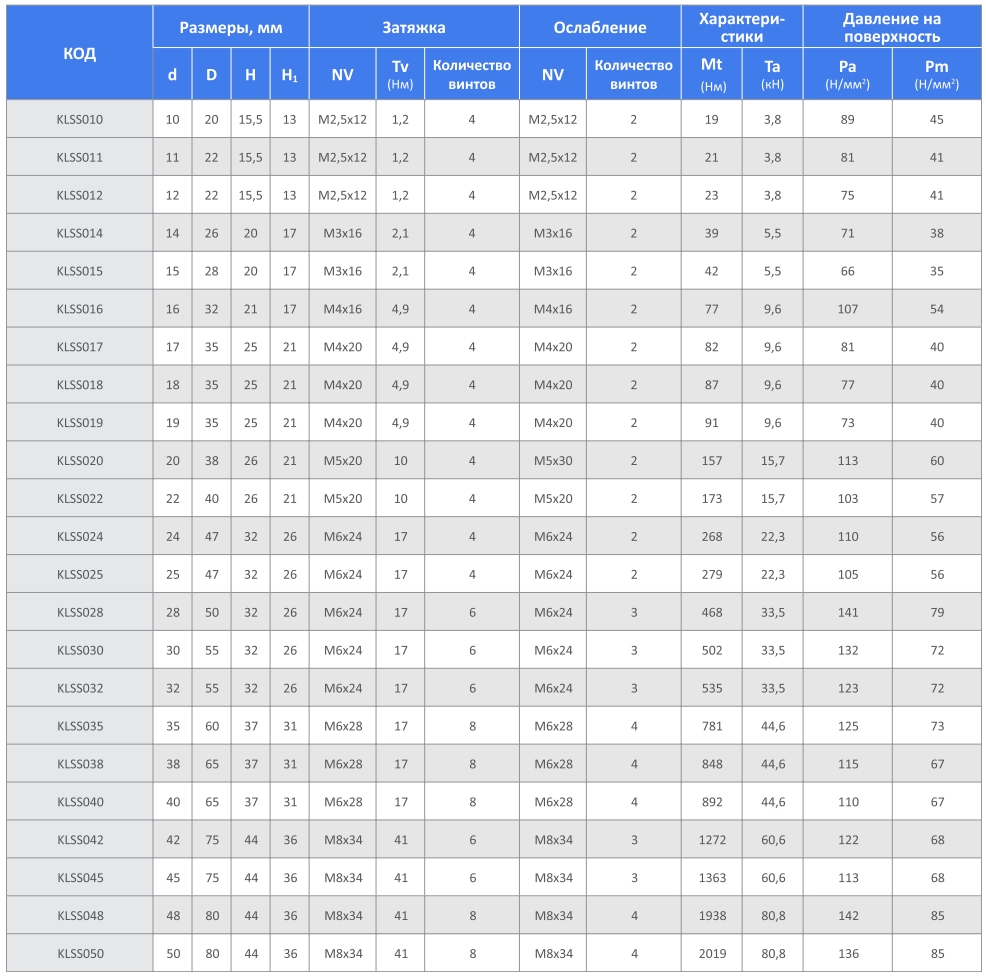986x978 pixels.
Task: Click the Mt value 1272
Action: click(712, 840)
